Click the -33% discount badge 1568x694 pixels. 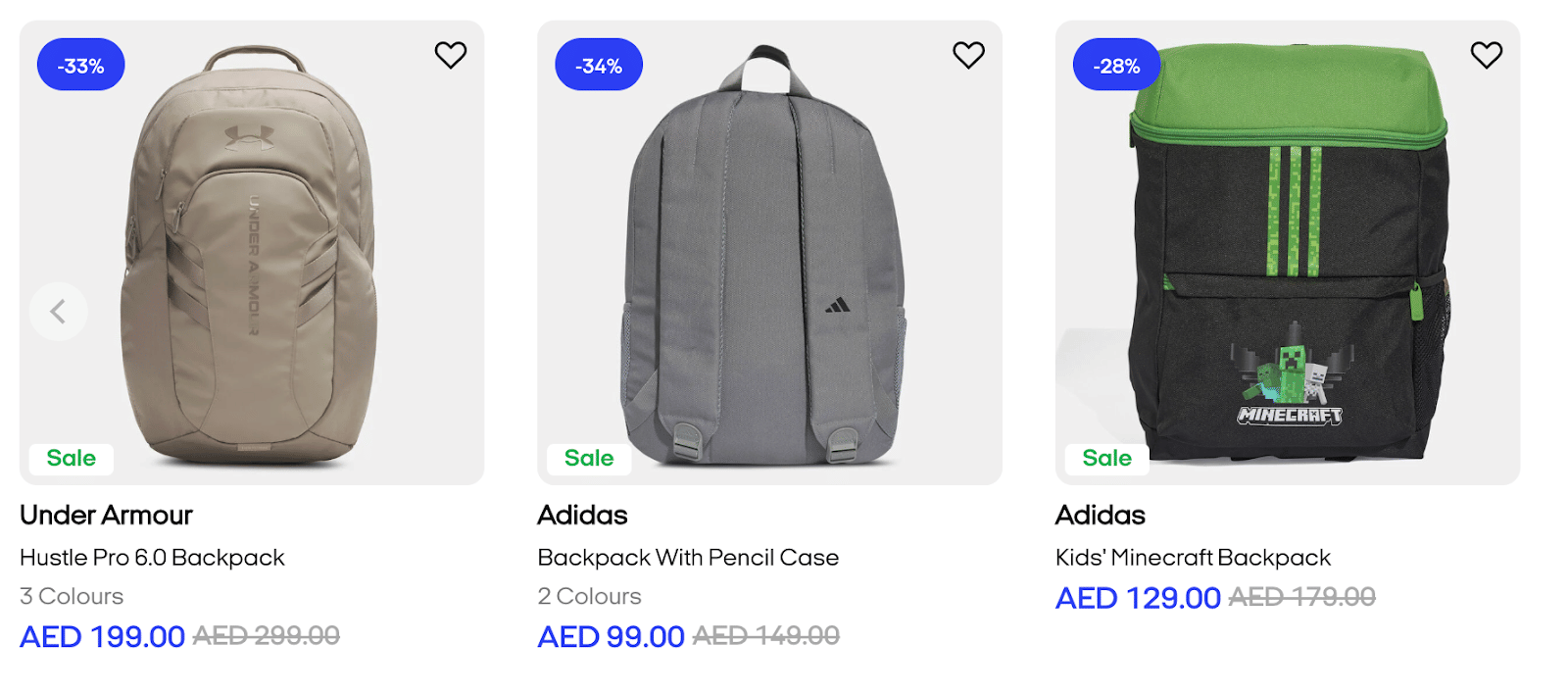(x=80, y=66)
